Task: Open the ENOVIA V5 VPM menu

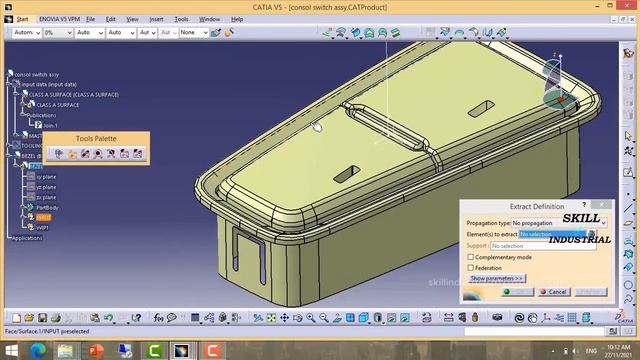Action: [60, 19]
